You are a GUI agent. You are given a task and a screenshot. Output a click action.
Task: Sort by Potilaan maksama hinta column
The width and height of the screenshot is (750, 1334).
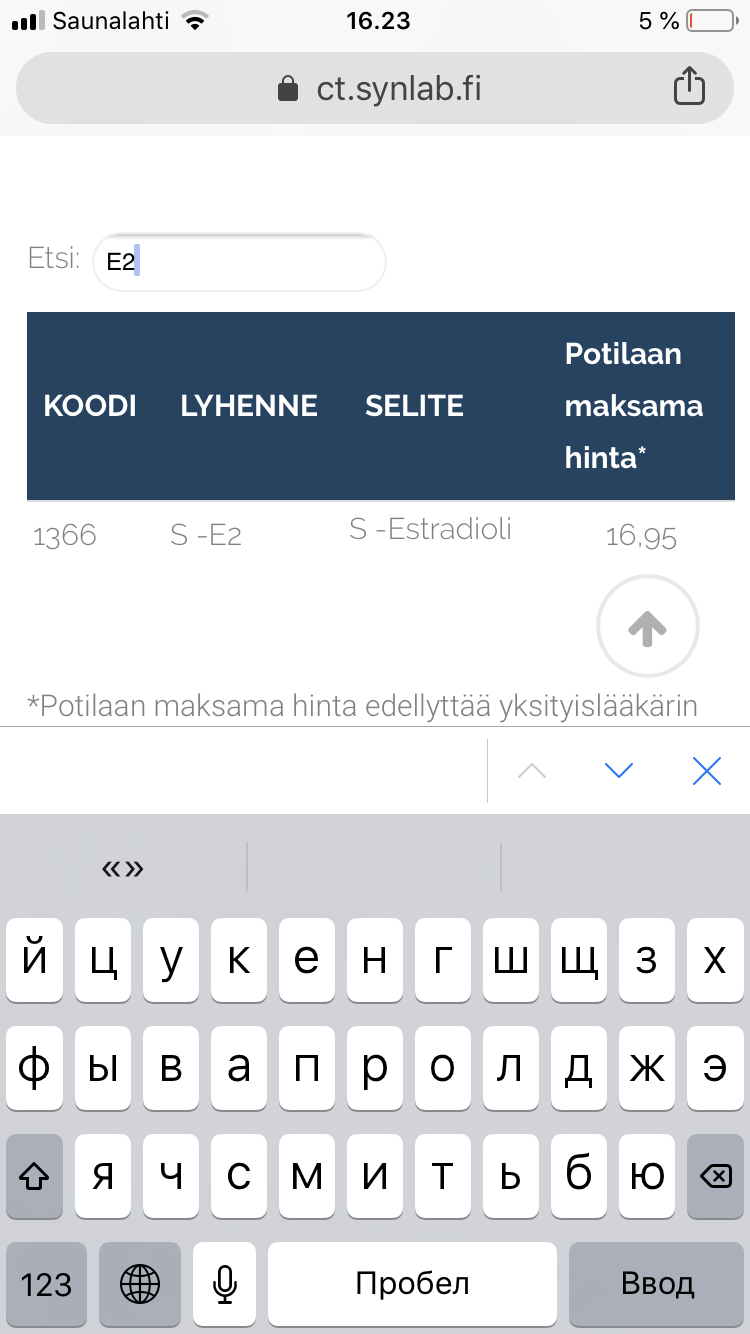[x=634, y=406]
